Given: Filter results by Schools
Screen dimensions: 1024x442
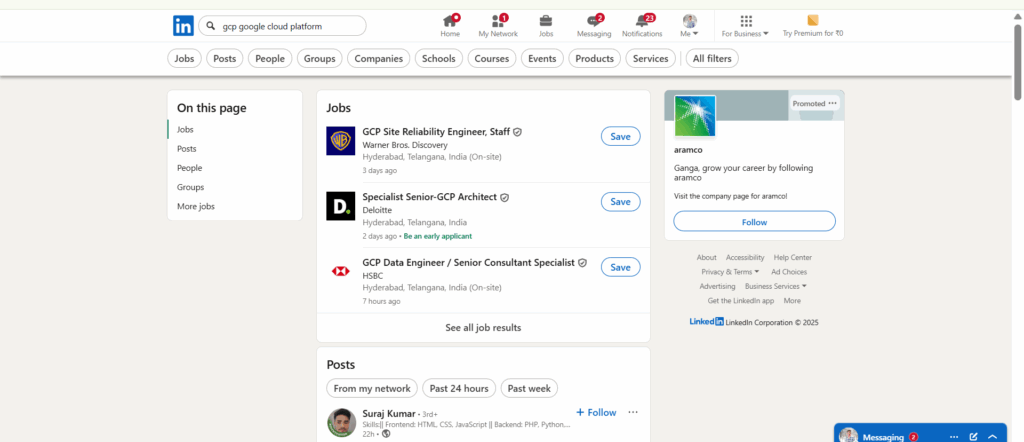Looking at the screenshot, I should coord(438,59).
